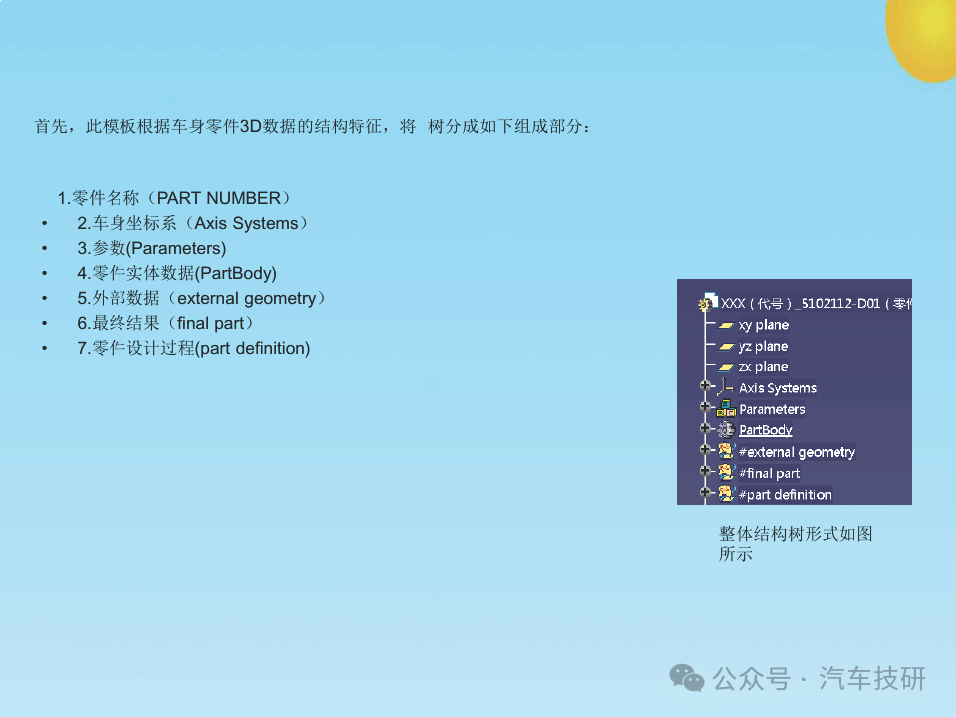
Task: Select the xy plane tree item
Action: click(764, 326)
